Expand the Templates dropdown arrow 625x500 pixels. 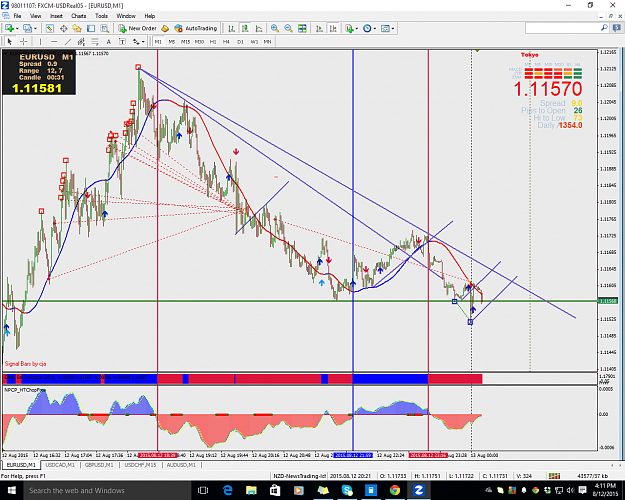click(393, 28)
